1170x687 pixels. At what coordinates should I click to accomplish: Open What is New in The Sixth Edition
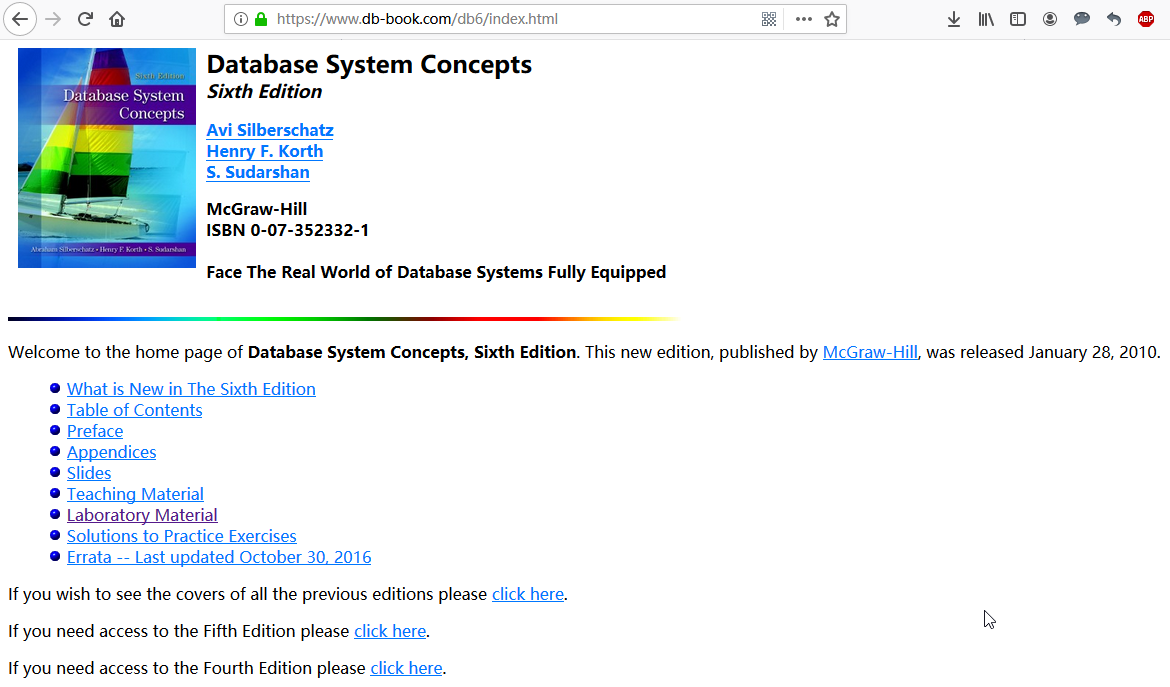coord(191,389)
